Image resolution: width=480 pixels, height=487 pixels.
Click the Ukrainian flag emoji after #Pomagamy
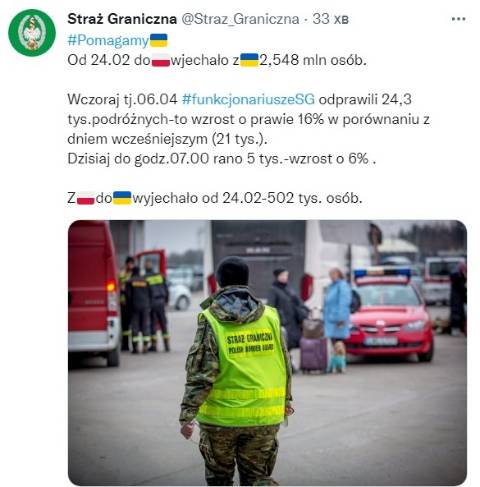pos(159,40)
